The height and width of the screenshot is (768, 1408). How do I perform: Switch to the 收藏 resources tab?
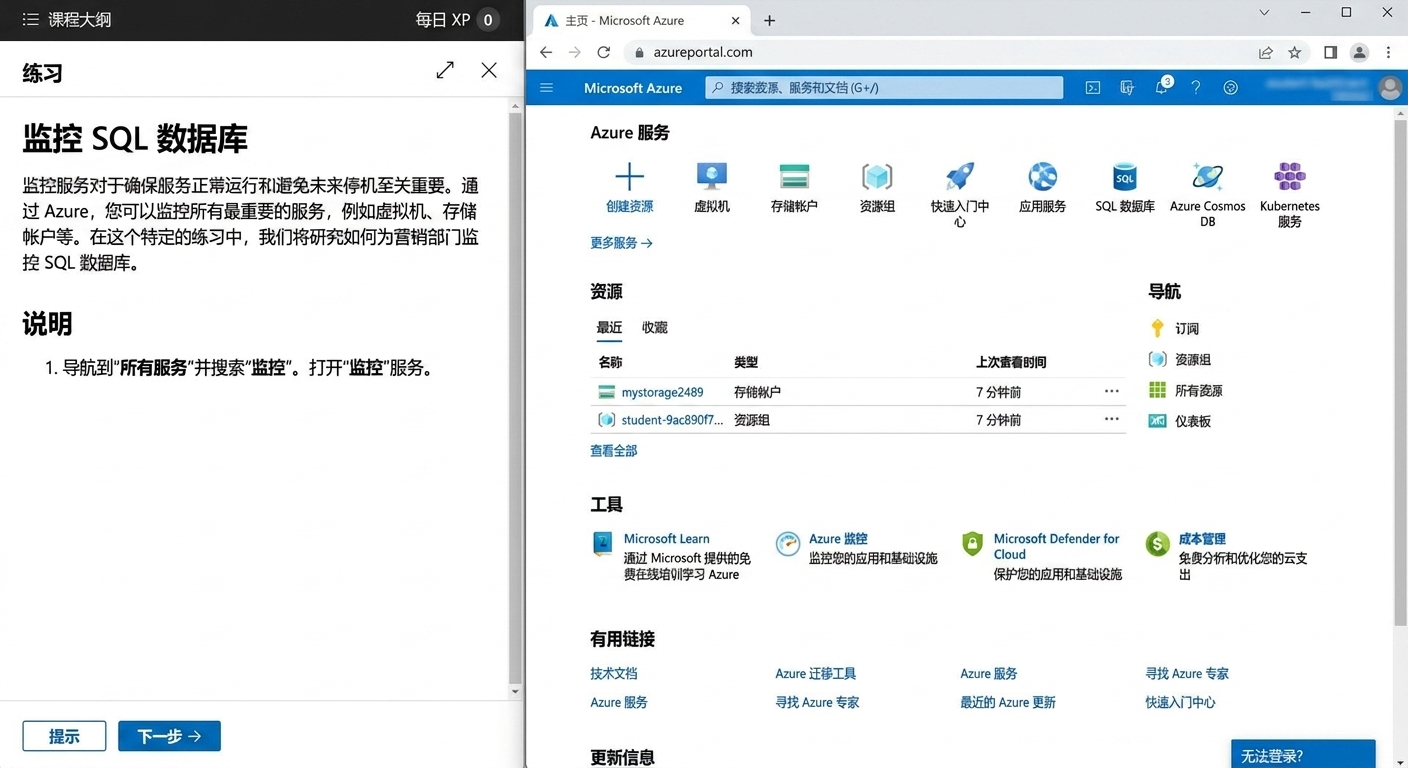pos(654,327)
